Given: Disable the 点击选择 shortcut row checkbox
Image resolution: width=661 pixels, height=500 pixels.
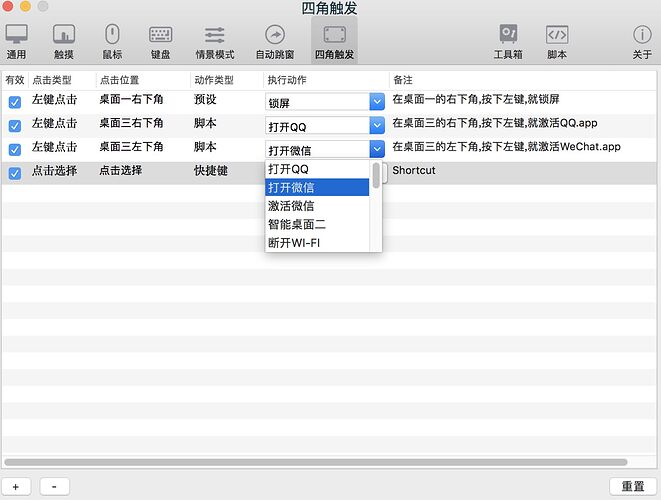Looking at the screenshot, I should pyautogui.click(x=15, y=174).
